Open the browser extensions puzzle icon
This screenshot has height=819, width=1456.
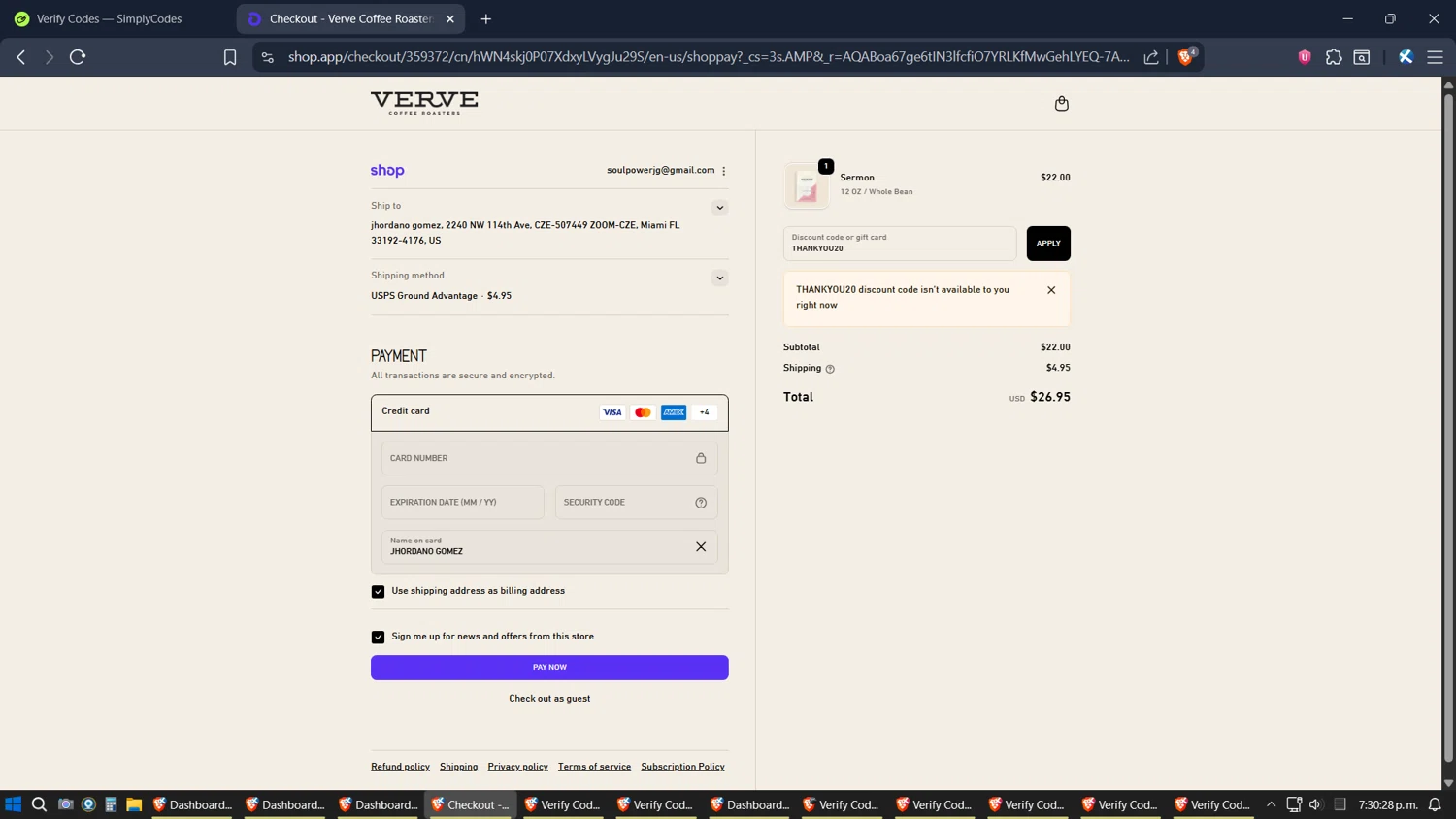click(1334, 57)
